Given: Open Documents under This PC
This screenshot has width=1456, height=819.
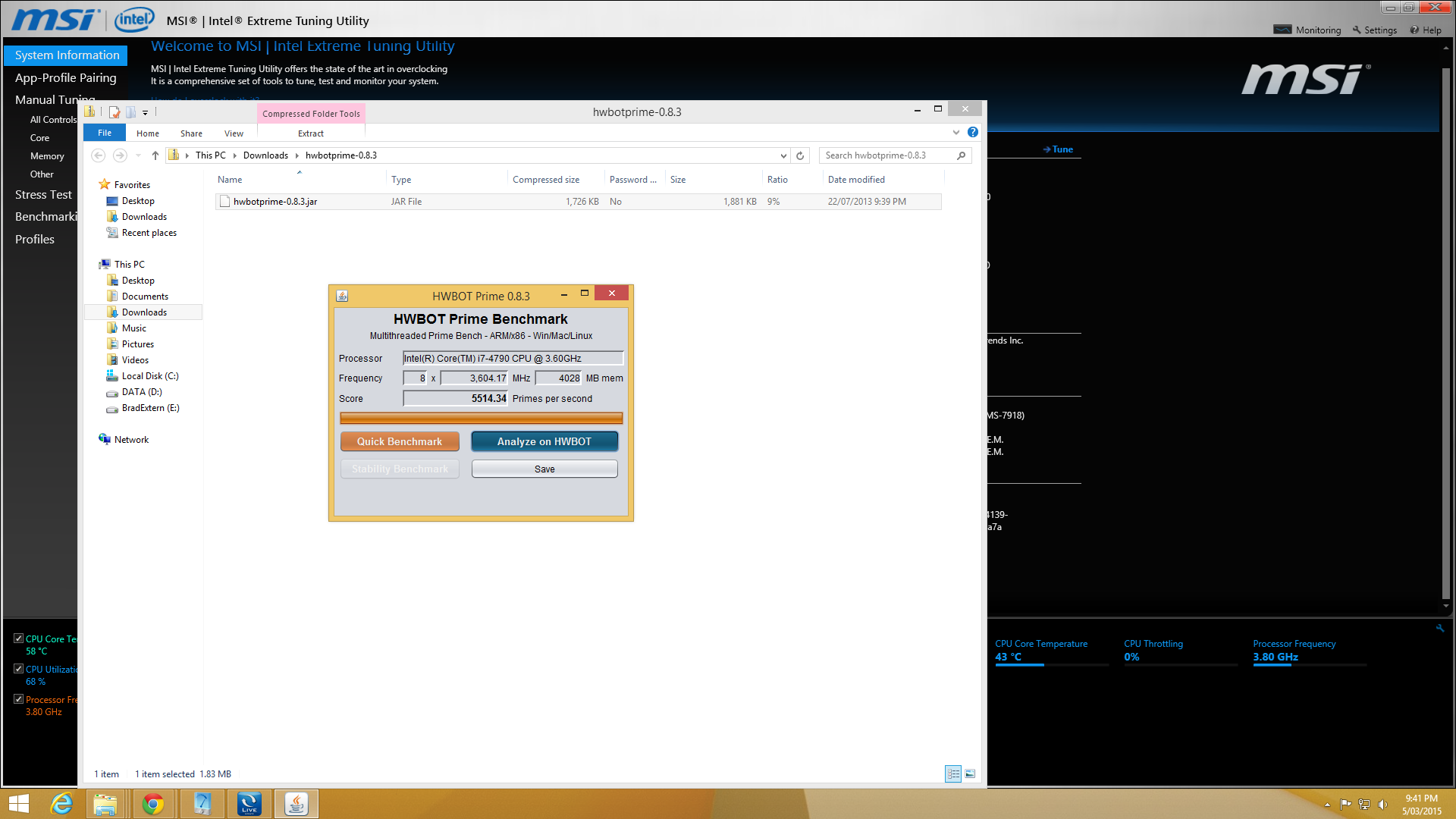Looking at the screenshot, I should click(145, 297).
